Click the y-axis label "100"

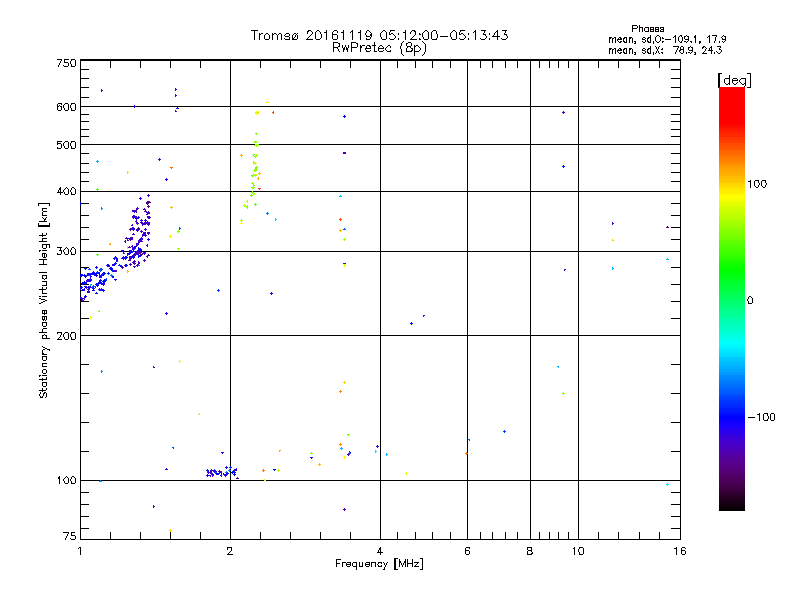(66, 480)
